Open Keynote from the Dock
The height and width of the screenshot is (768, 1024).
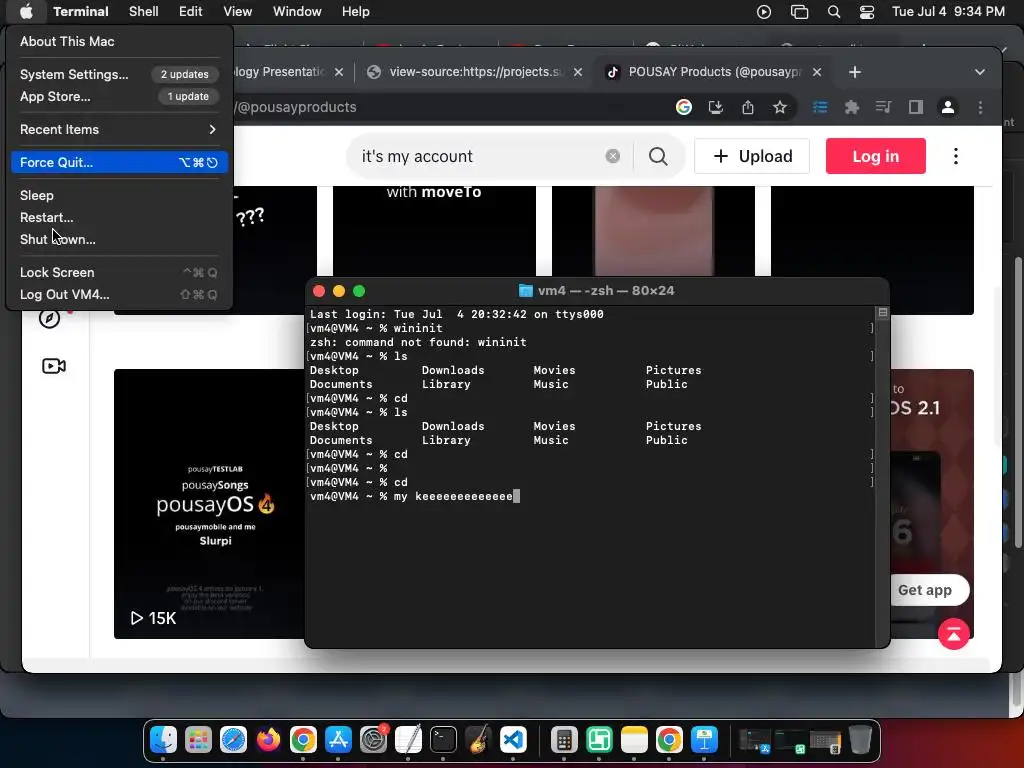click(x=704, y=740)
